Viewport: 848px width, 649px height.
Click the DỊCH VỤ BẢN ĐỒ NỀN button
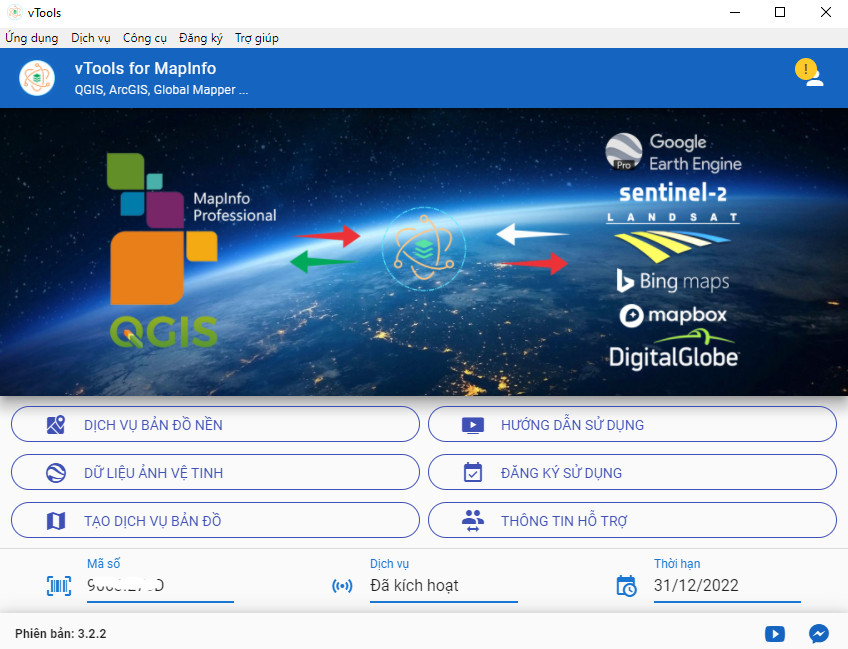tap(215, 425)
